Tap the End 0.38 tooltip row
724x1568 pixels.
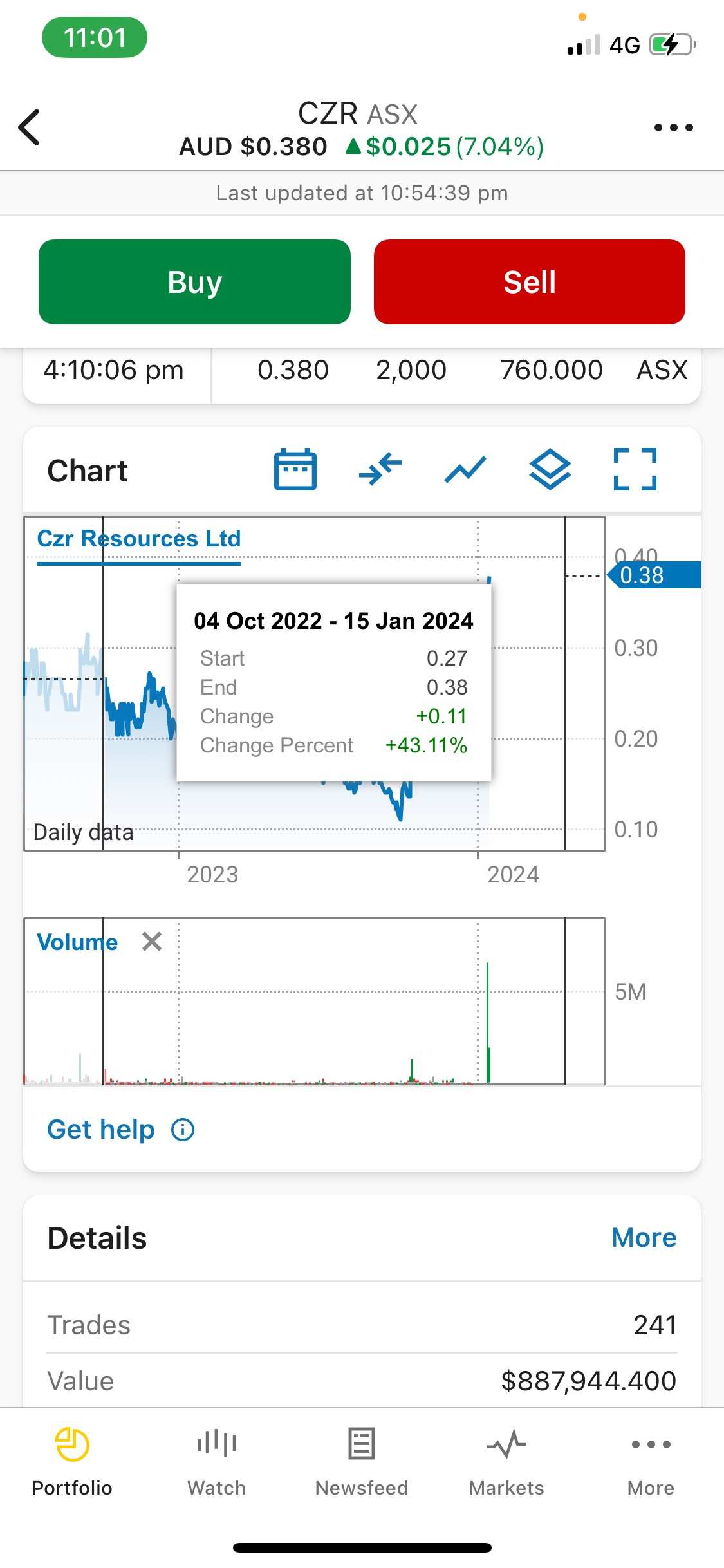click(x=333, y=687)
